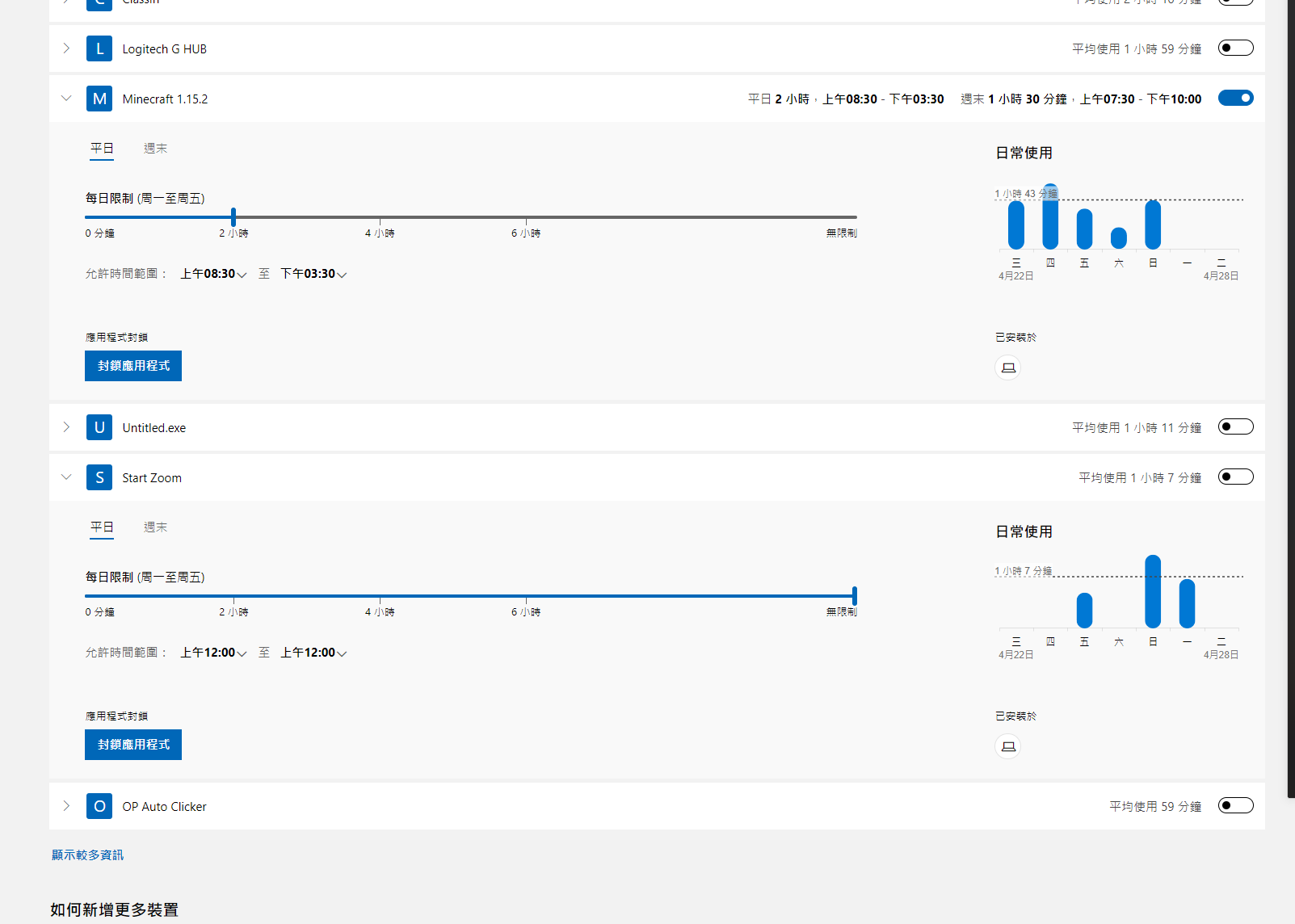The width and height of the screenshot is (1295, 924).
Task: Click the installed device laptop icon under Minecraft
Action: (1008, 367)
